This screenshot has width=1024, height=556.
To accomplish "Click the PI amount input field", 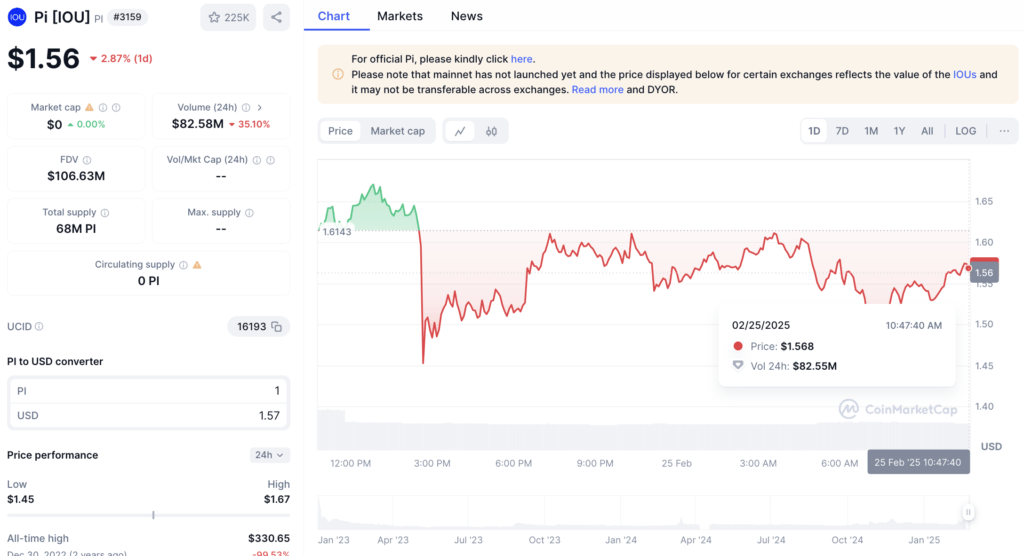I will (148, 391).
